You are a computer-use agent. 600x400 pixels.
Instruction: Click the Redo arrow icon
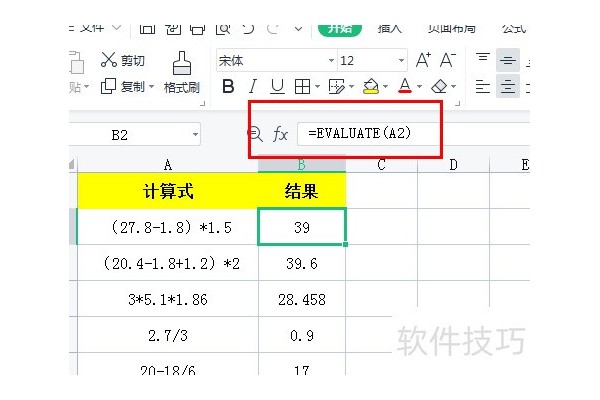pos(273,29)
